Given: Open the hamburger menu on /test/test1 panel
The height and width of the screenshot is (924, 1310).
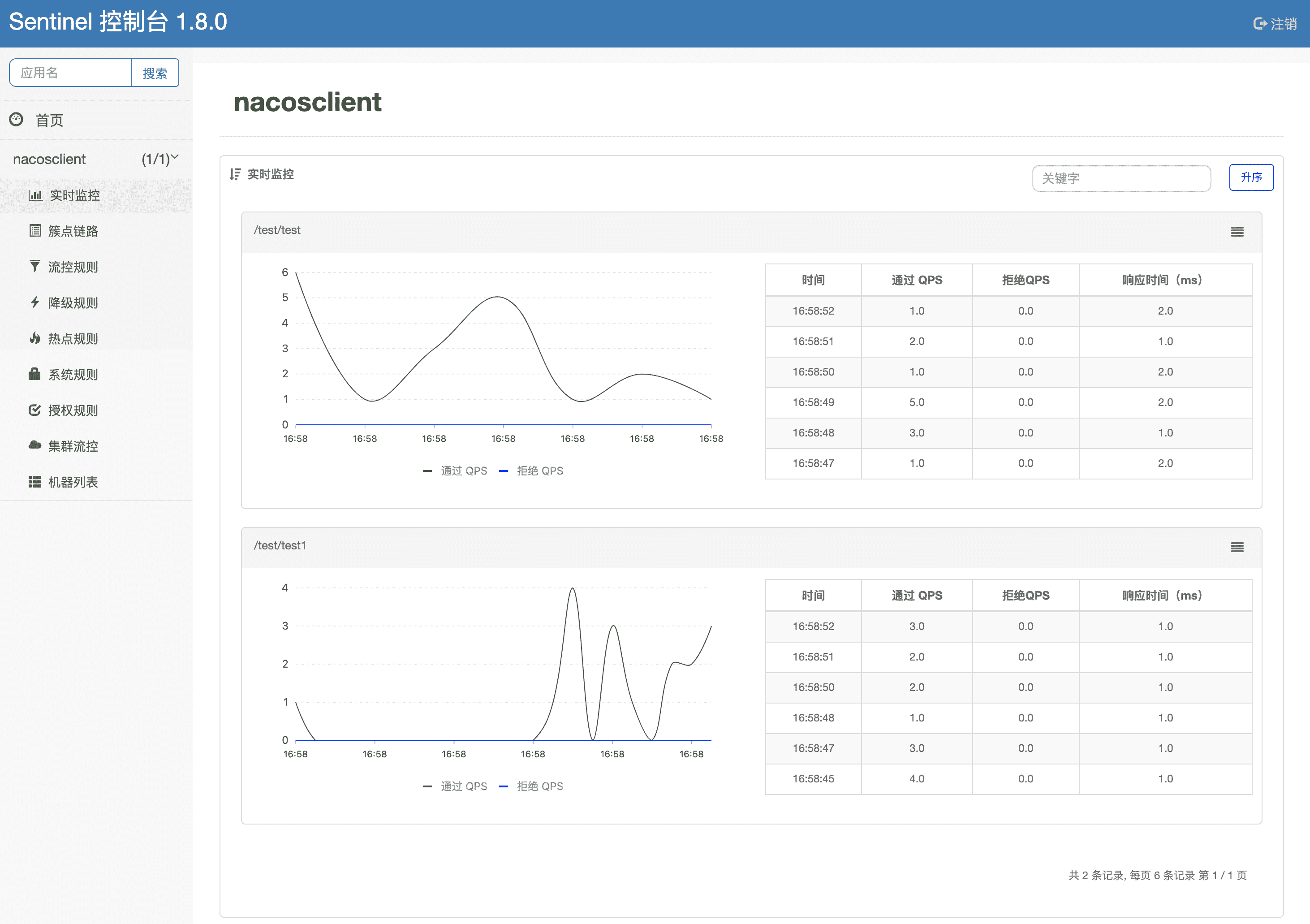Looking at the screenshot, I should click(x=1237, y=547).
